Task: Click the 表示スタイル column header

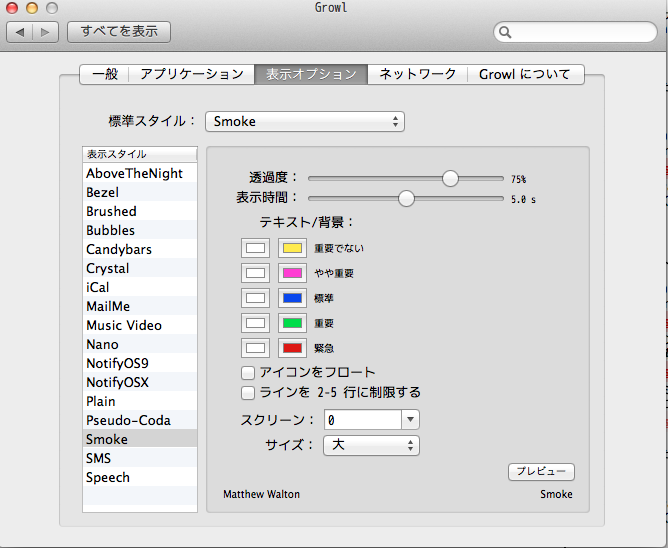Action: pyautogui.click(x=140, y=154)
